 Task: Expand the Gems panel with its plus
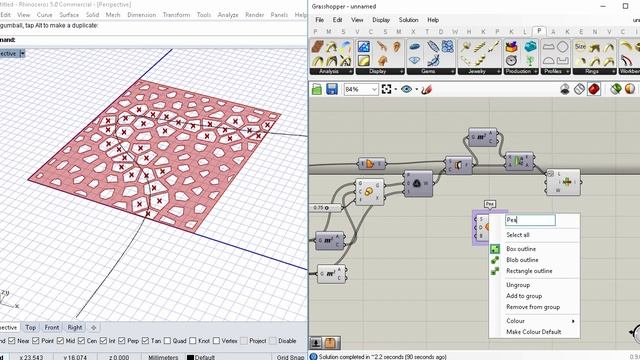452,71
